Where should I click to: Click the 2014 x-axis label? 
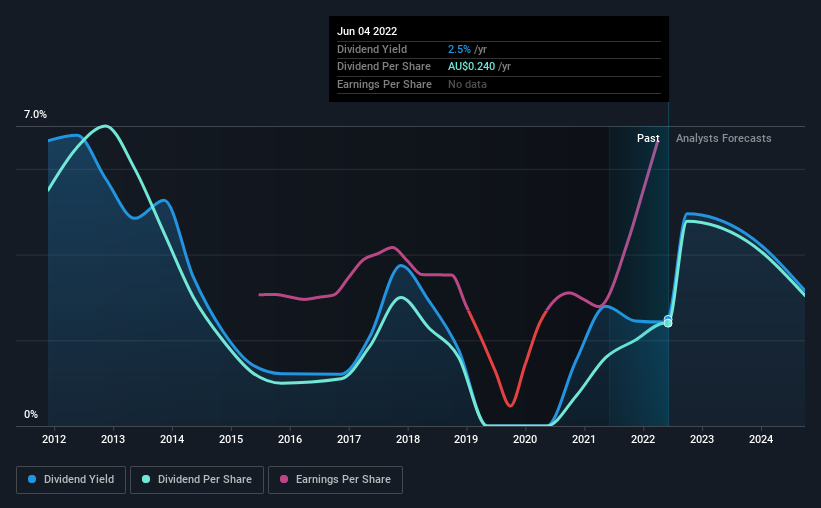(x=172, y=439)
